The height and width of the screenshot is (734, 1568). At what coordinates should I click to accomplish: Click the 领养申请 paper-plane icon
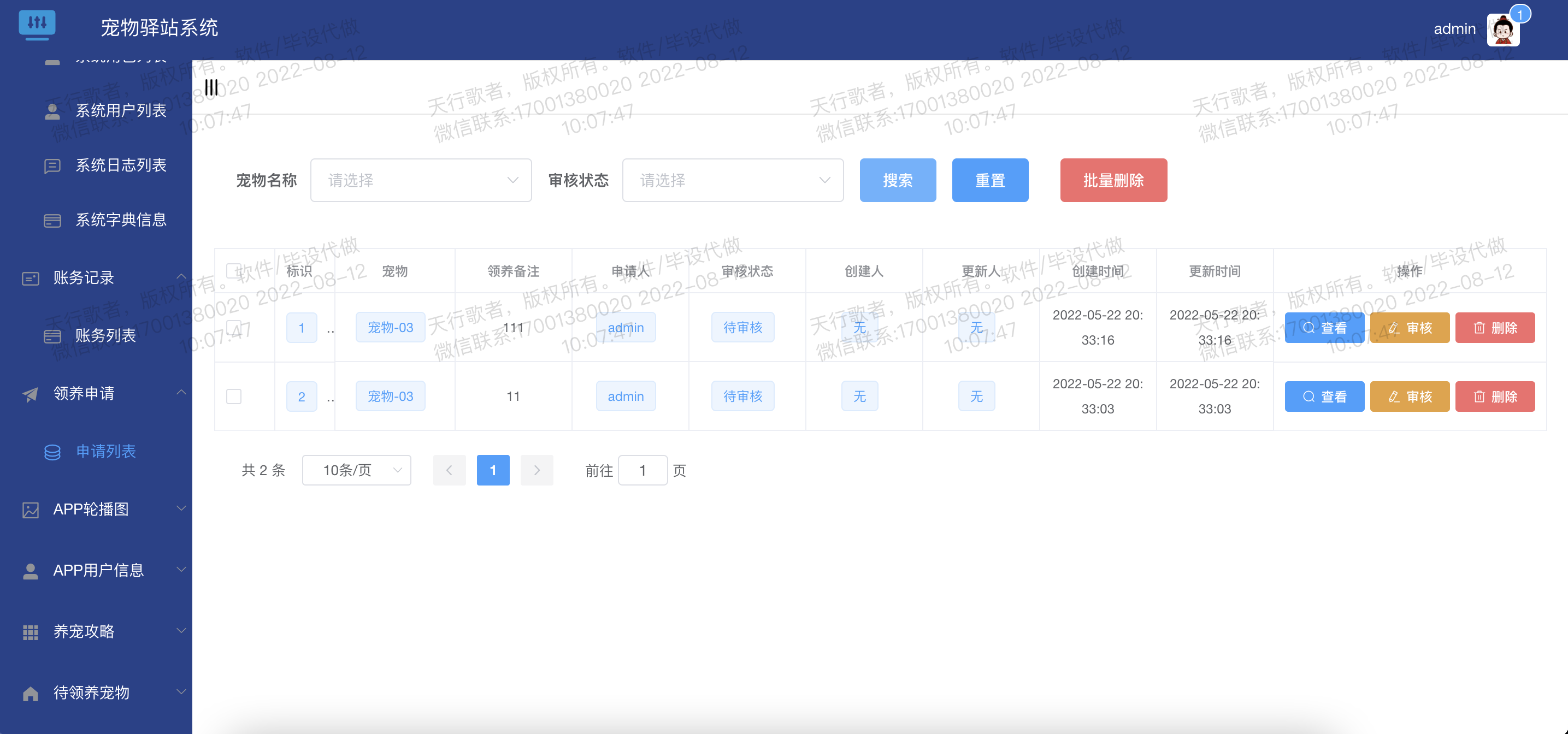(x=31, y=394)
